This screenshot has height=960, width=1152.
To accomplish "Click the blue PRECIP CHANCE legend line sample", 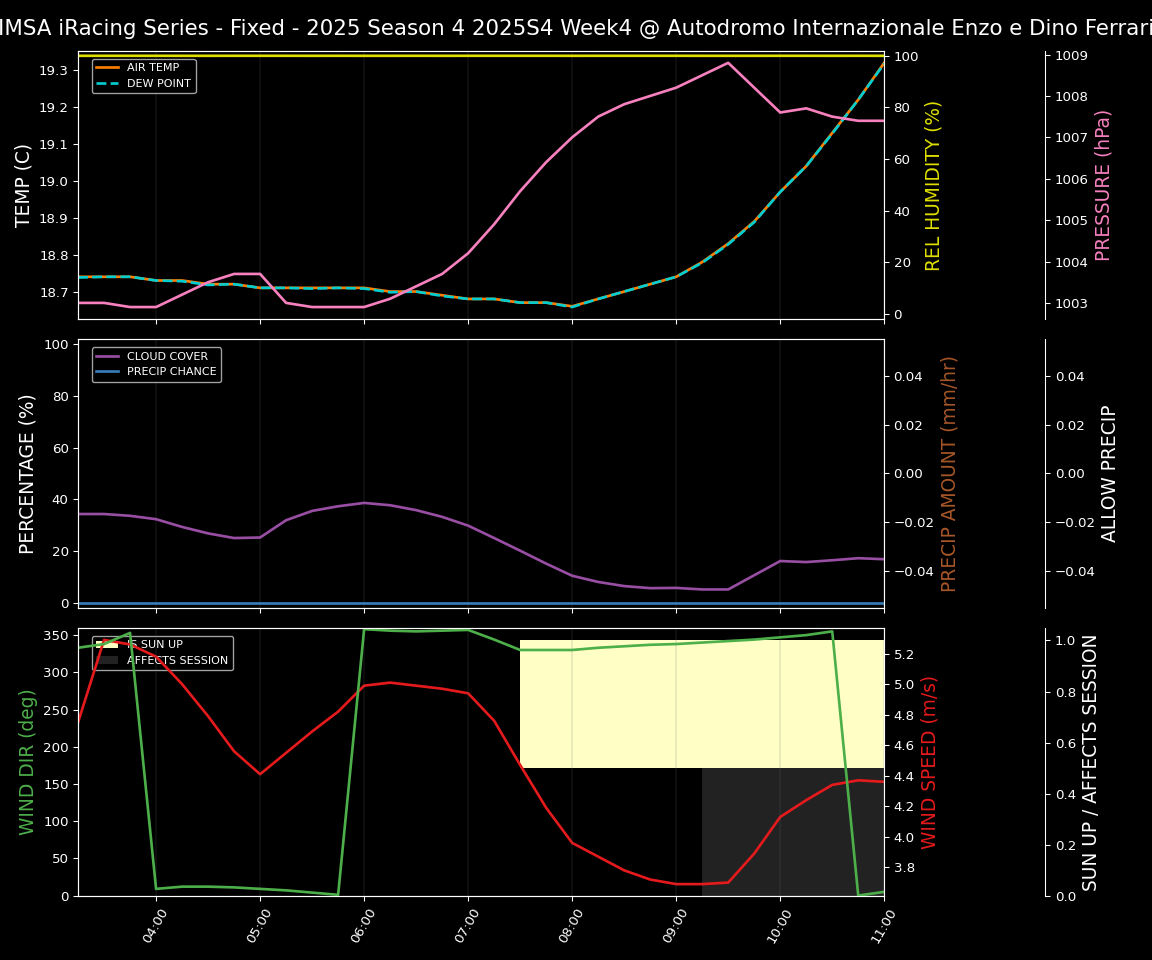I will click(x=108, y=372).
